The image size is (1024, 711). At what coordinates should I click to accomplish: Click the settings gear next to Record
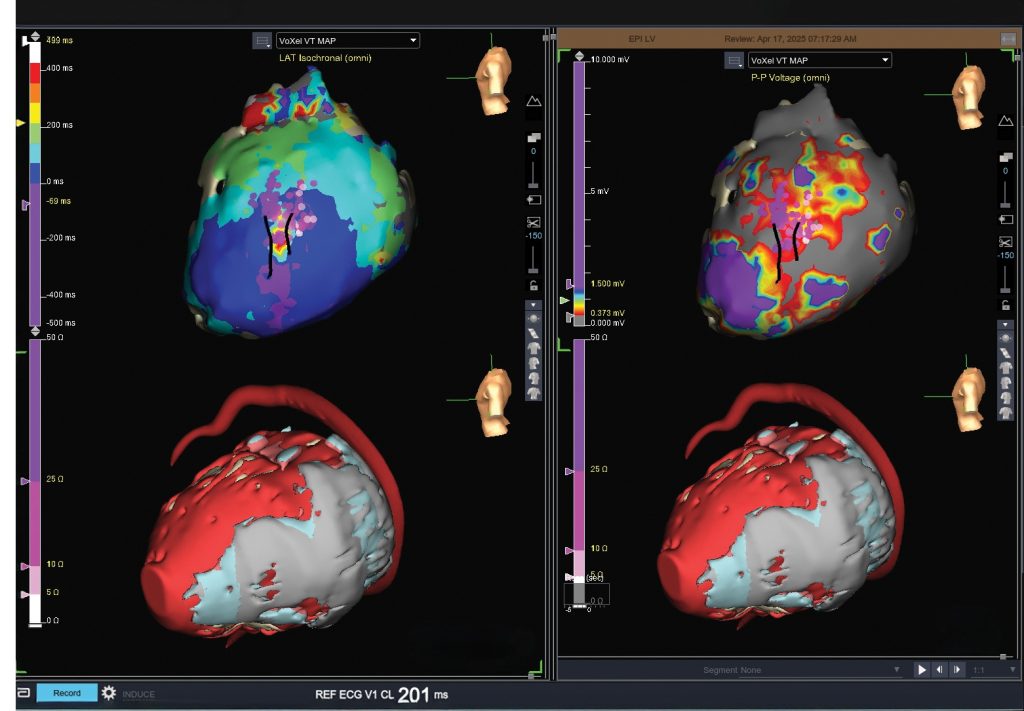(x=109, y=693)
